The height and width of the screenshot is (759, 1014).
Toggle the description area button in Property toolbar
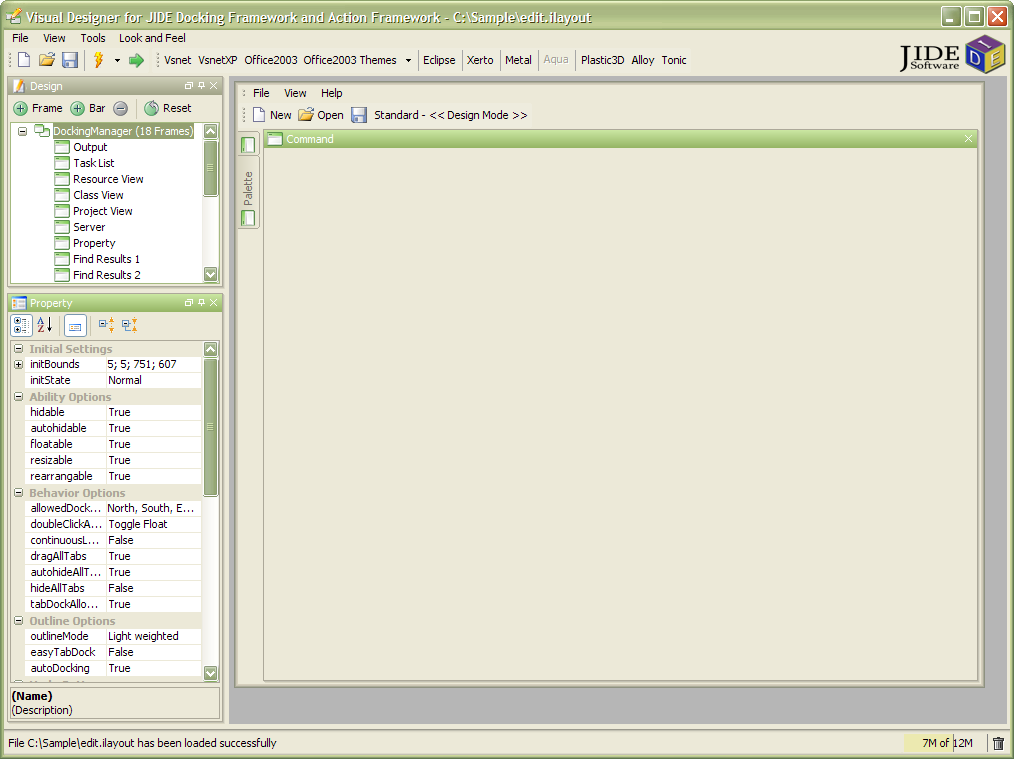tap(75, 325)
